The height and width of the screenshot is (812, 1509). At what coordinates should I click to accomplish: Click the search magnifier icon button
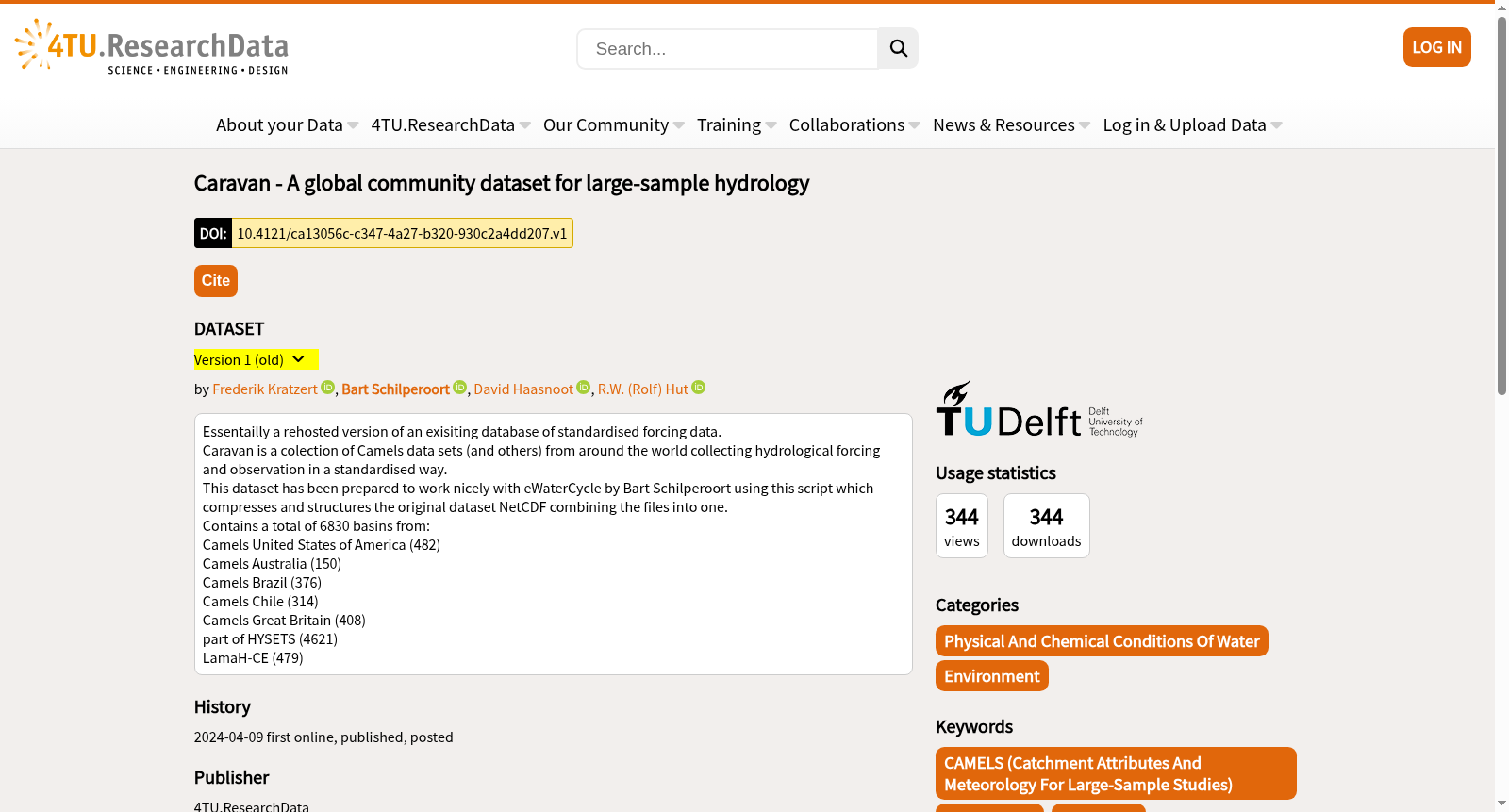tap(898, 48)
